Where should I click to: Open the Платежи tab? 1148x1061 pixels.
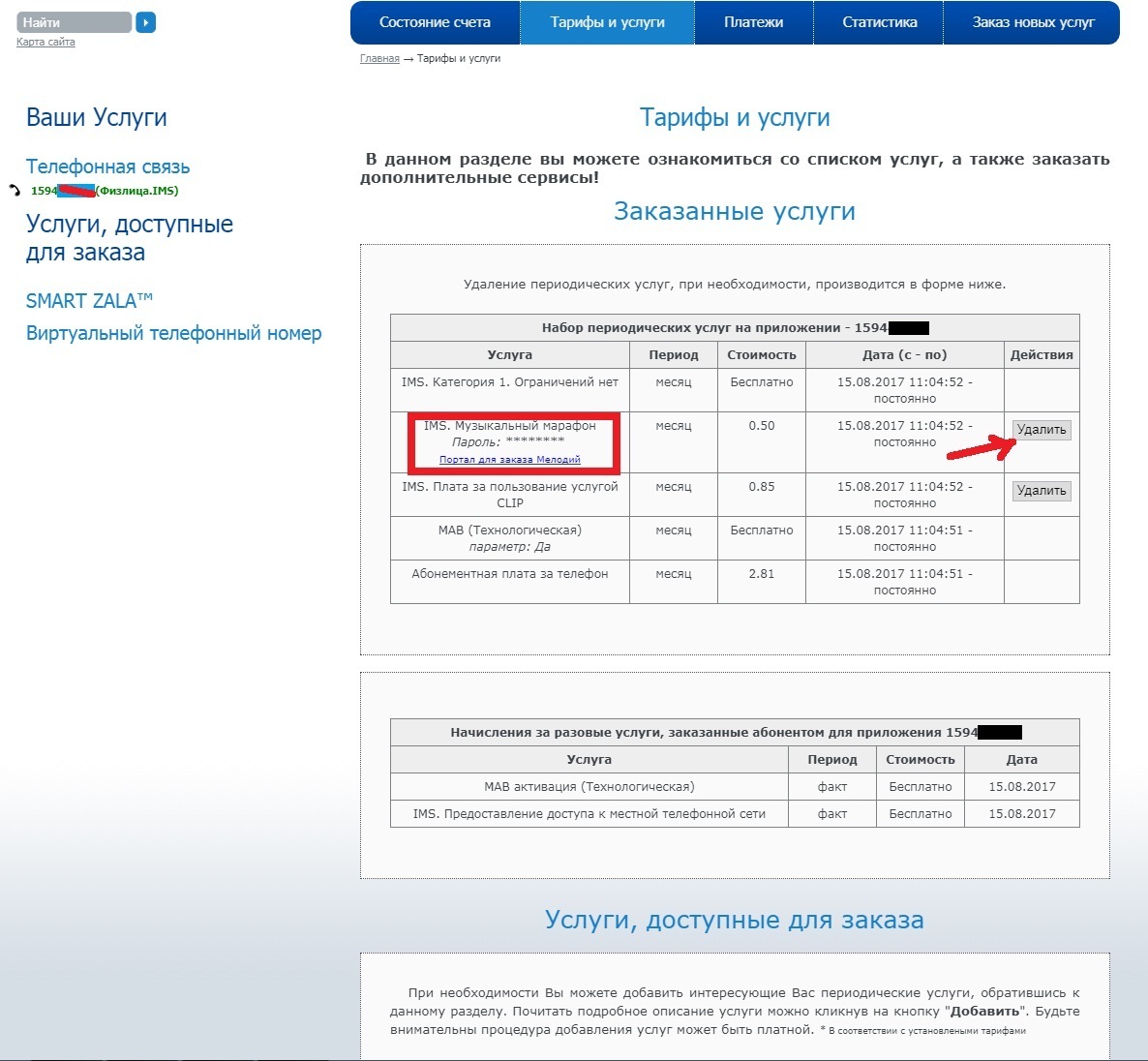click(753, 22)
